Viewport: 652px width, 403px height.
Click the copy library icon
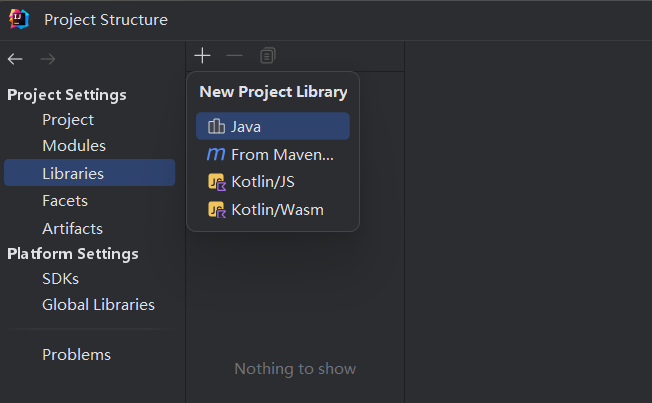[267, 56]
